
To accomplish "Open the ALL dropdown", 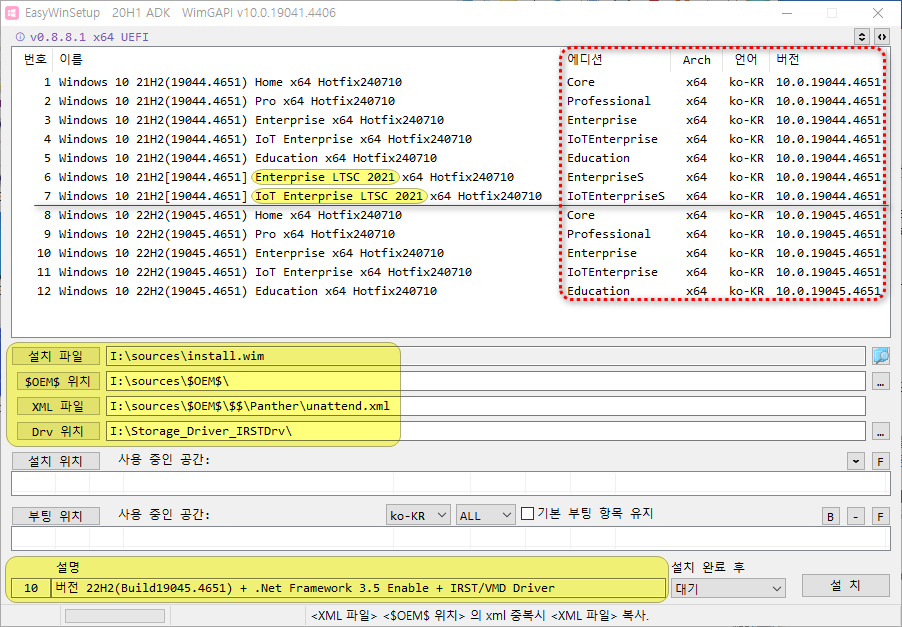I will [485, 515].
